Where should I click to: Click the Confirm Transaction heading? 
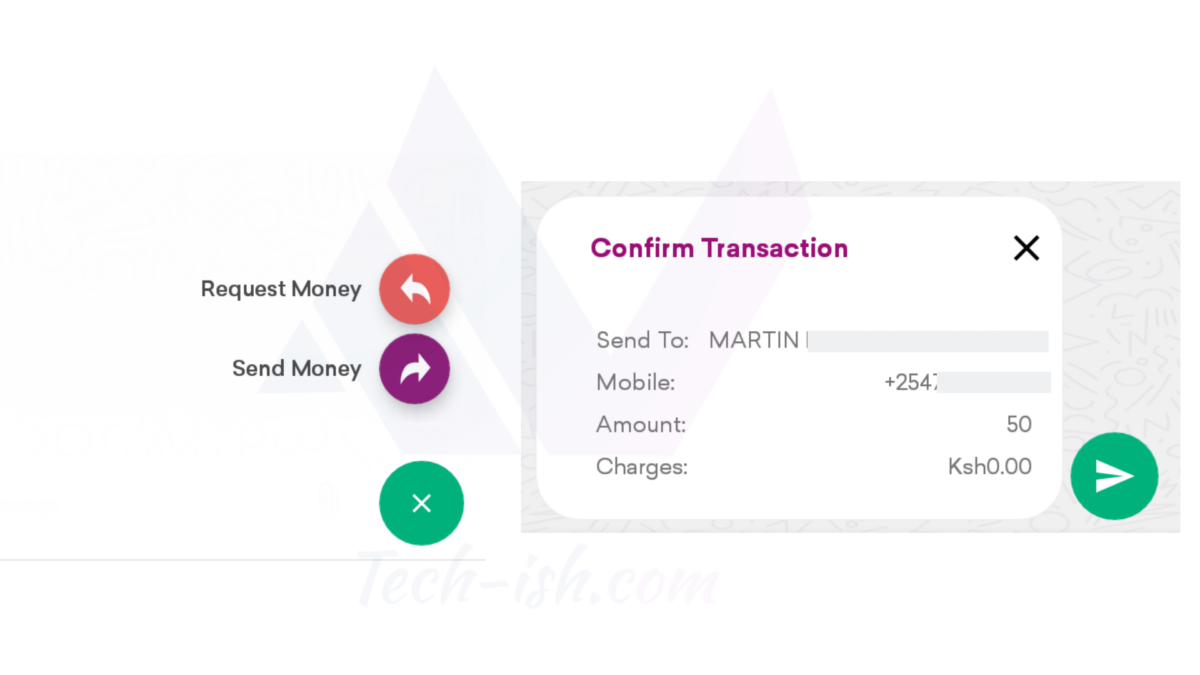point(719,248)
